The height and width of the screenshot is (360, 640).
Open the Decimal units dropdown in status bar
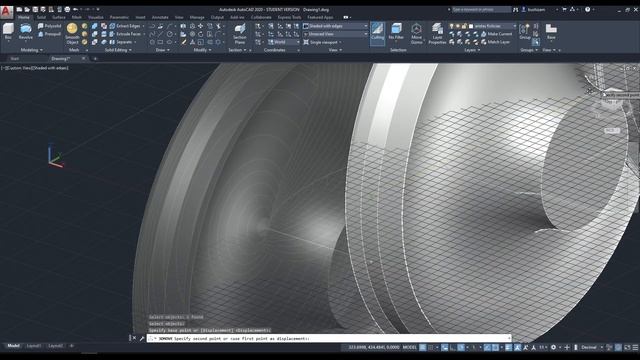pos(591,347)
